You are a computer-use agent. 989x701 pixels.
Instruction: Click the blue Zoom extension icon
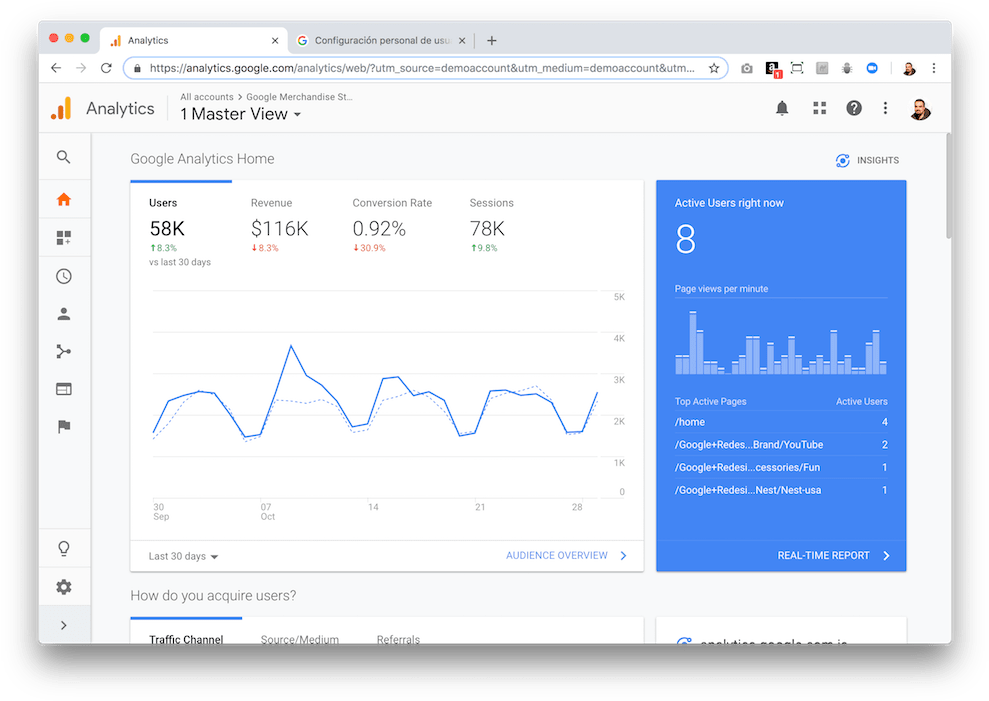pos(872,68)
